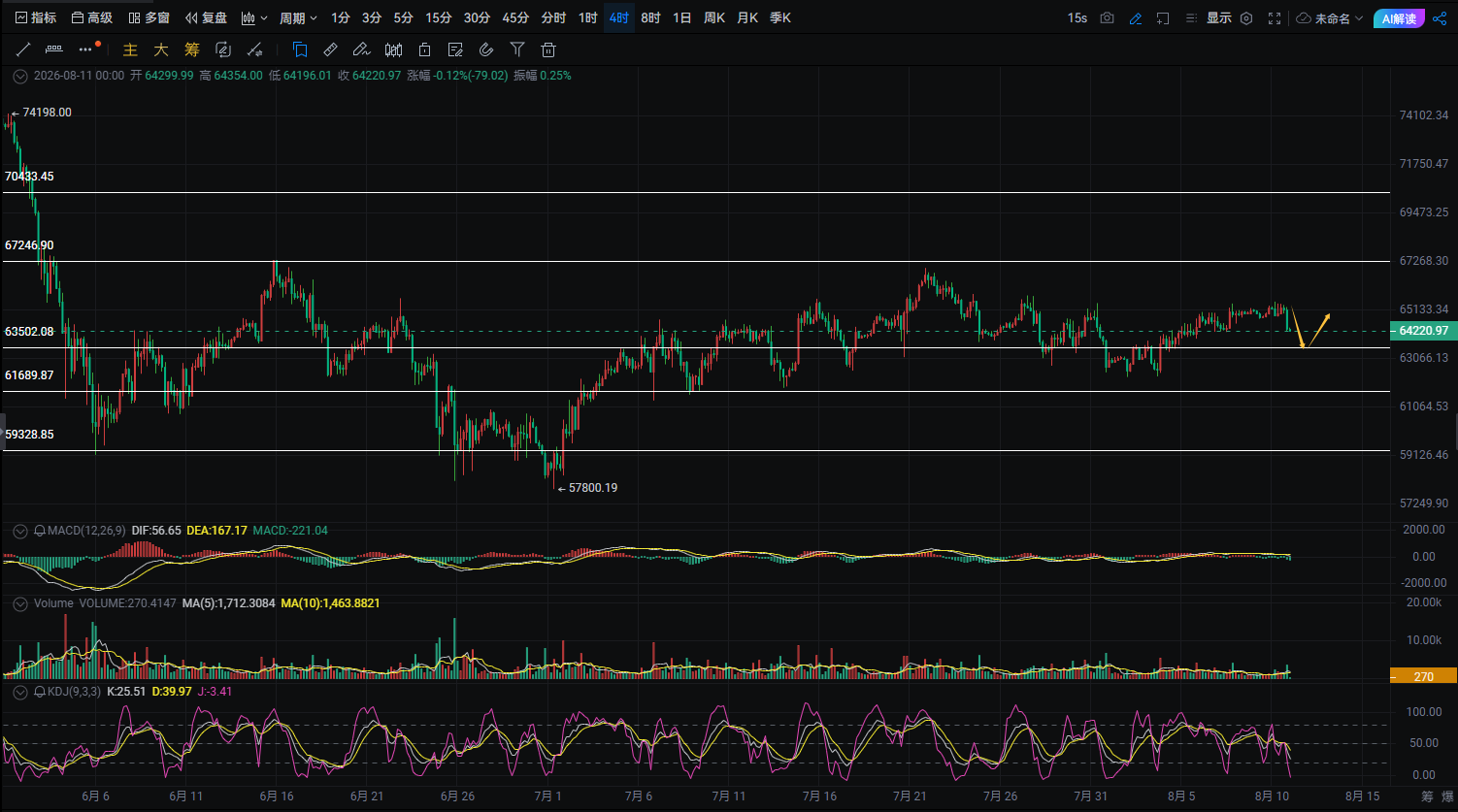Click the 4时 highlighted timeframe
Image resolution: width=1458 pixels, height=812 pixels.
(x=619, y=17)
